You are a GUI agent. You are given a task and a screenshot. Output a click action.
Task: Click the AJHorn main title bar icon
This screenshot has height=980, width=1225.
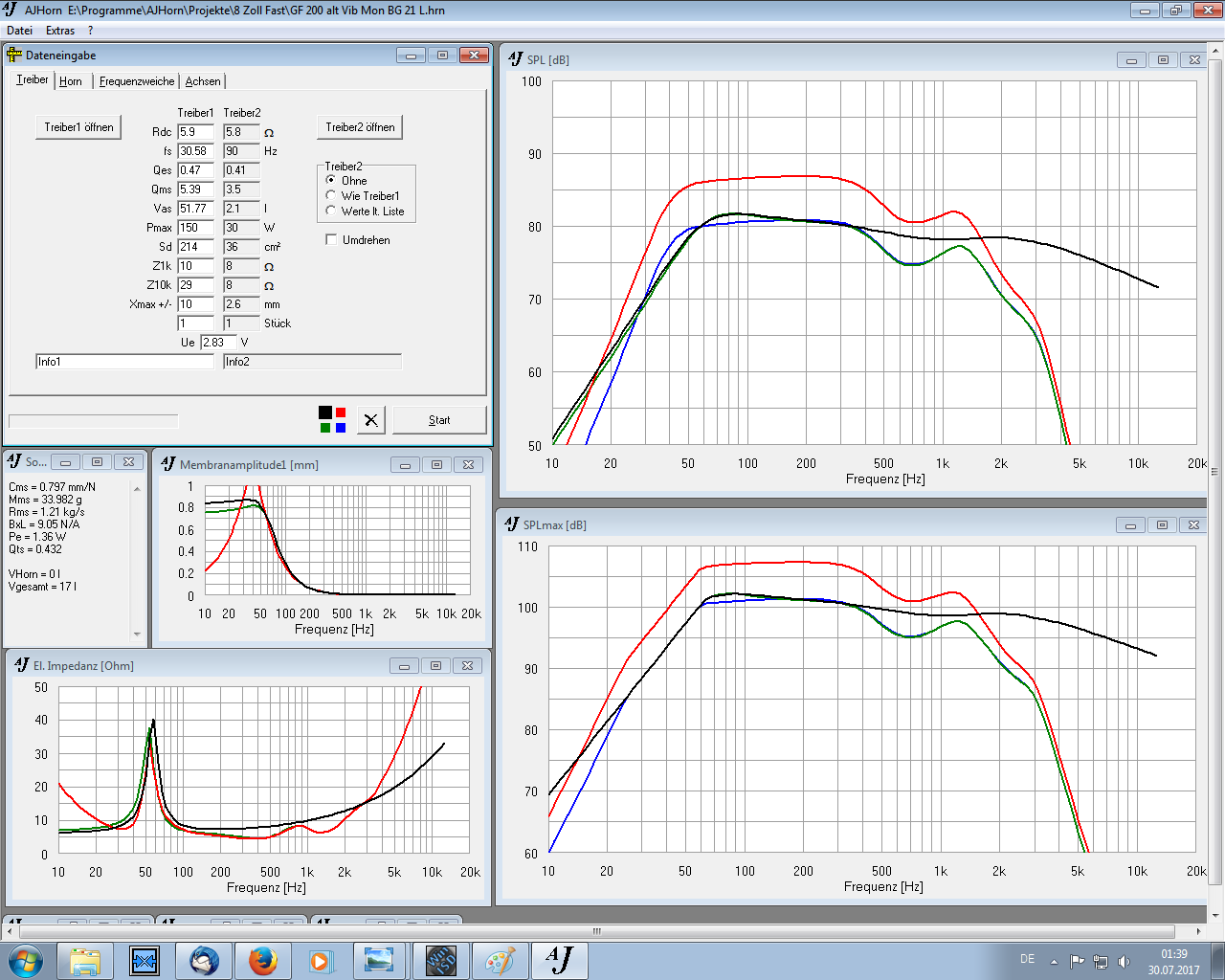11,10
